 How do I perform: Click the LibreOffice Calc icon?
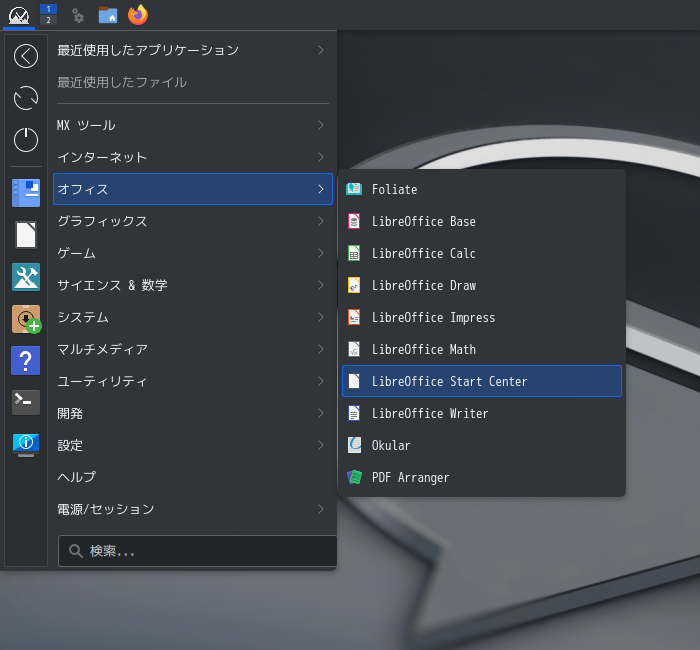[x=354, y=253]
